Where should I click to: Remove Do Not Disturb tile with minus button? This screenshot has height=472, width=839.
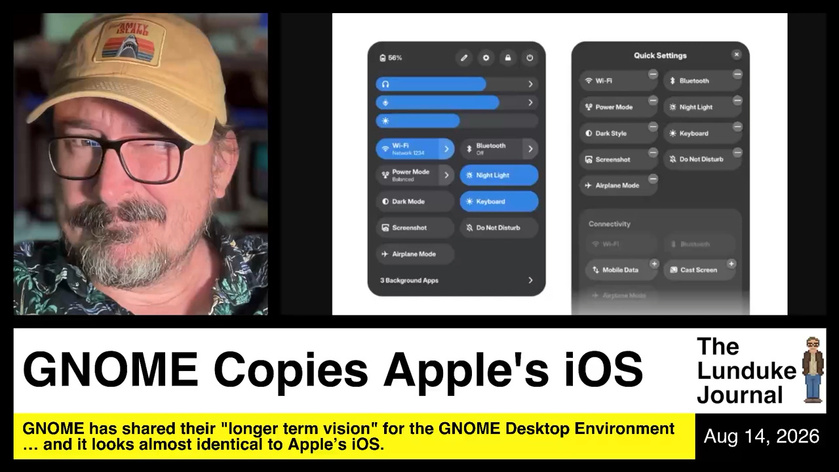737,153
